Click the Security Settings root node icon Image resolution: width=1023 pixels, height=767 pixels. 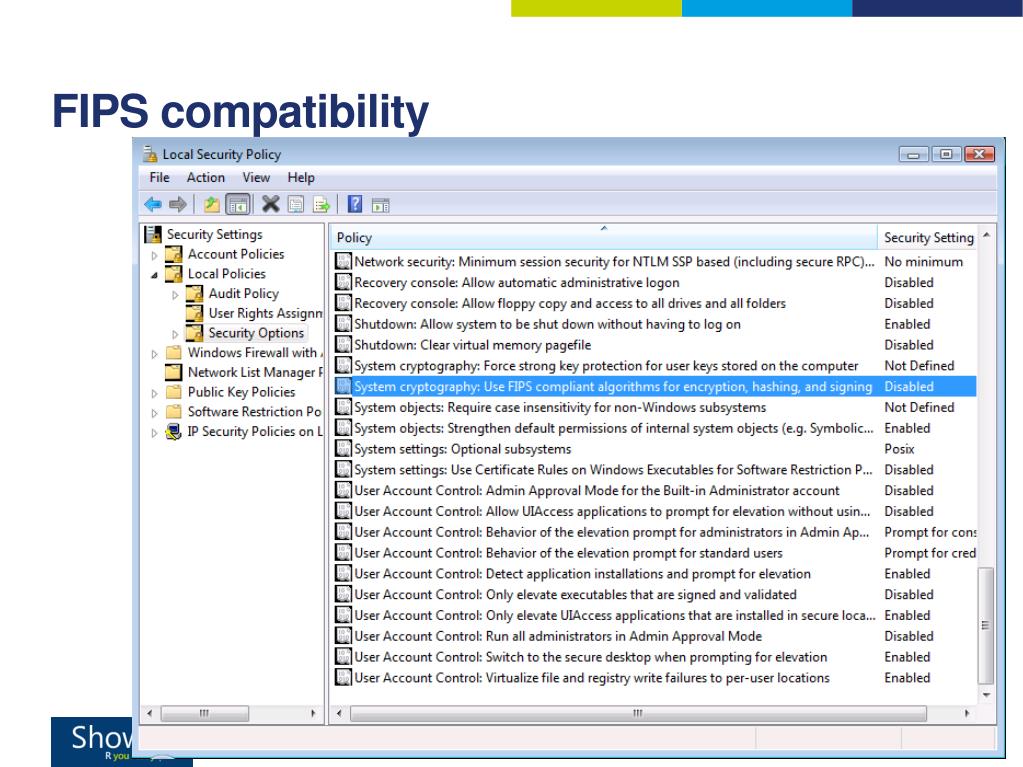(153, 234)
